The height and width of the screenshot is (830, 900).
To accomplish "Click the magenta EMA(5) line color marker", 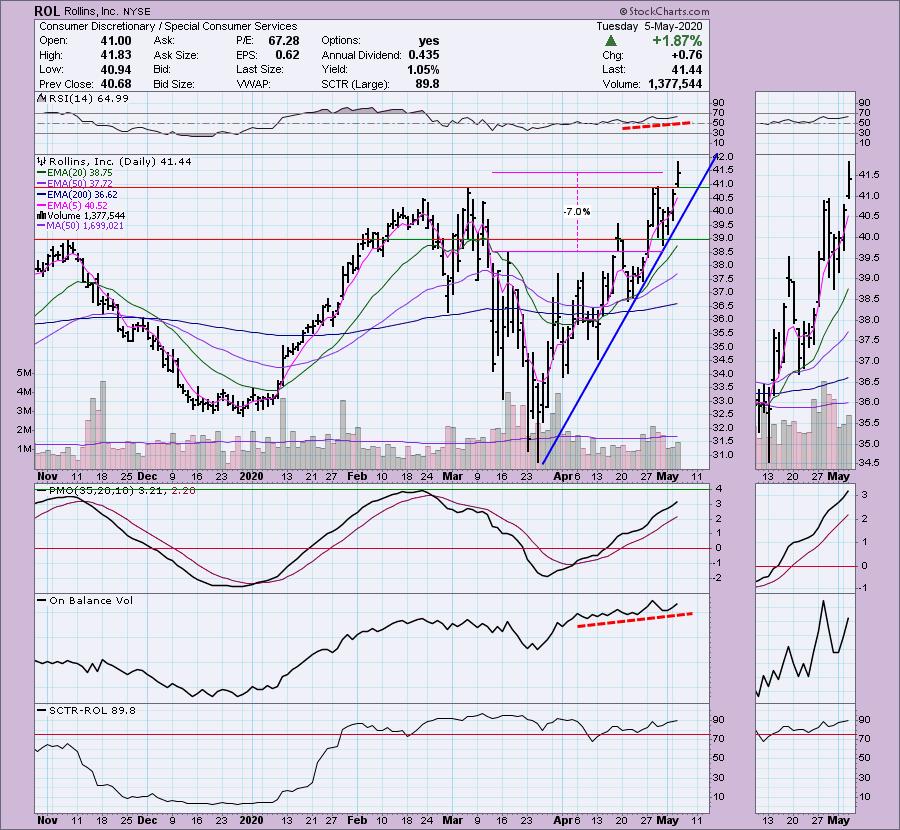I will pyautogui.click(x=42, y=205).
